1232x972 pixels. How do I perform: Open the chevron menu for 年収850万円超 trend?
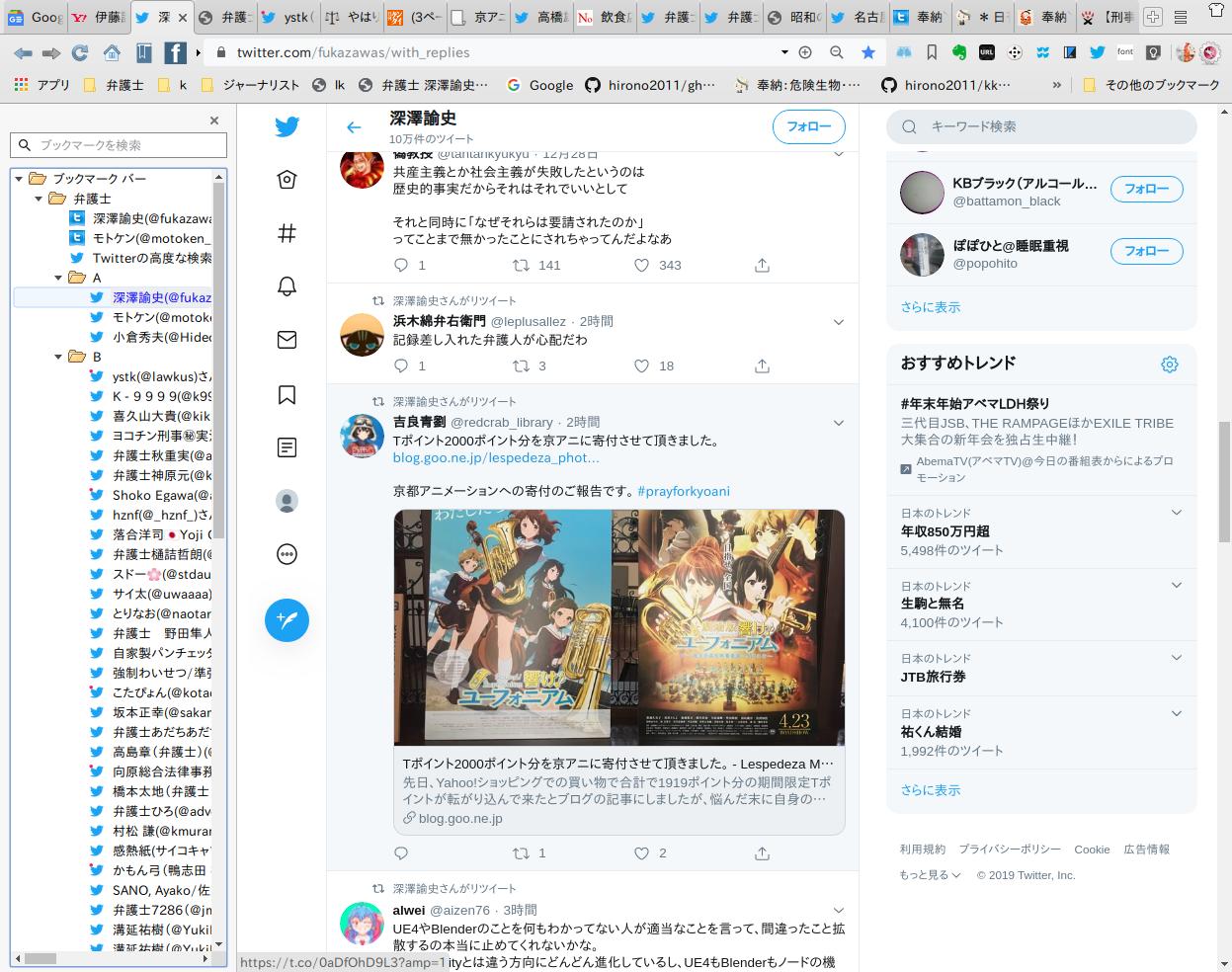(1176, 513)
